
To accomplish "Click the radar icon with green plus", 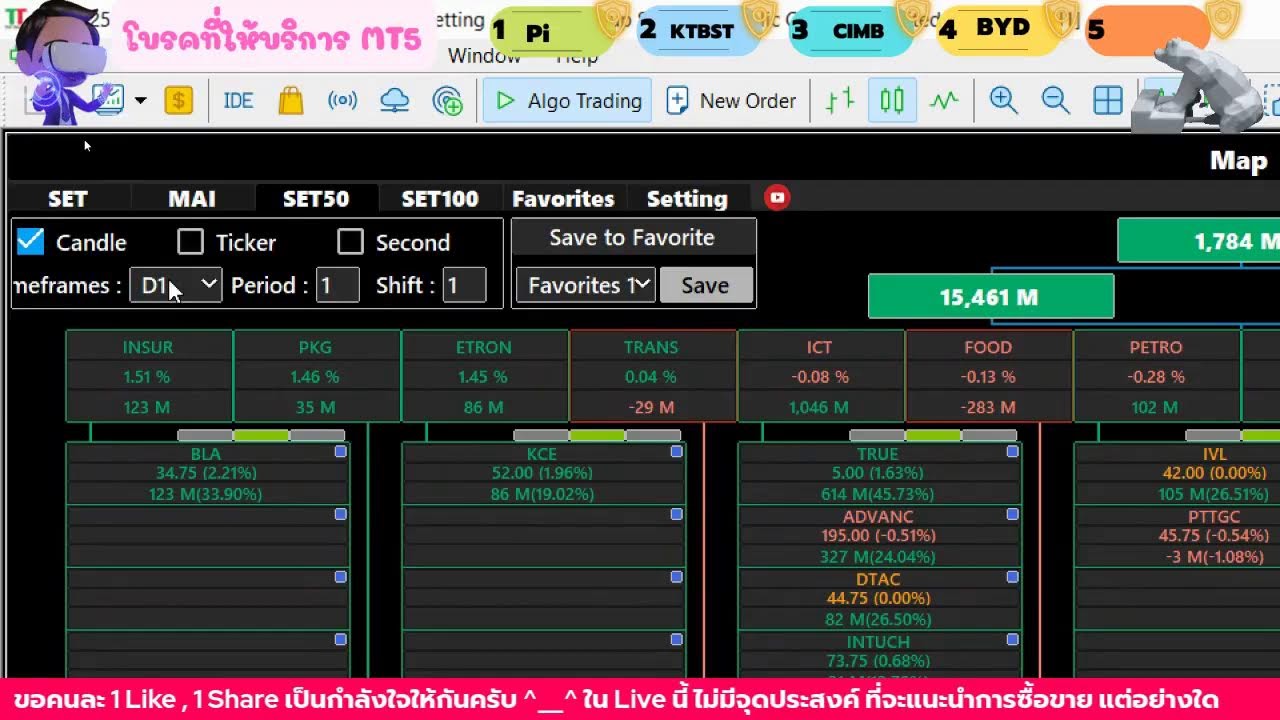I will [447, 100].
